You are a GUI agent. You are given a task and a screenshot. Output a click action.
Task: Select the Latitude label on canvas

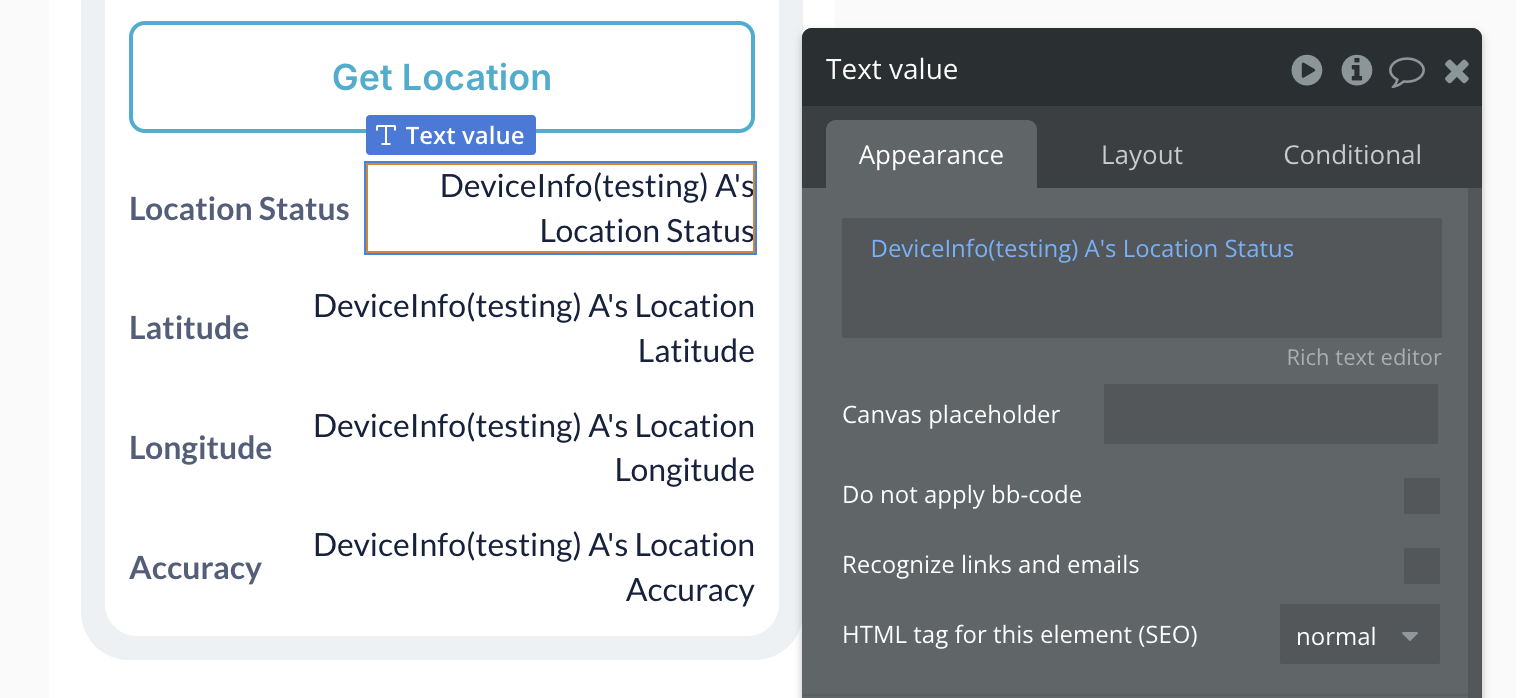(189, 328)
